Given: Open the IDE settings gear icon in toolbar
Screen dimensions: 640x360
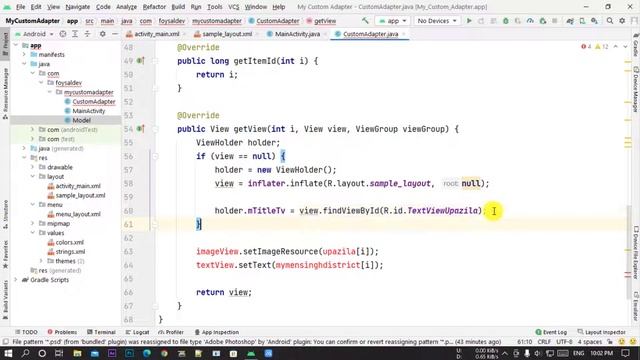Looking at the screenshot, I should click(x=622, y=20).
